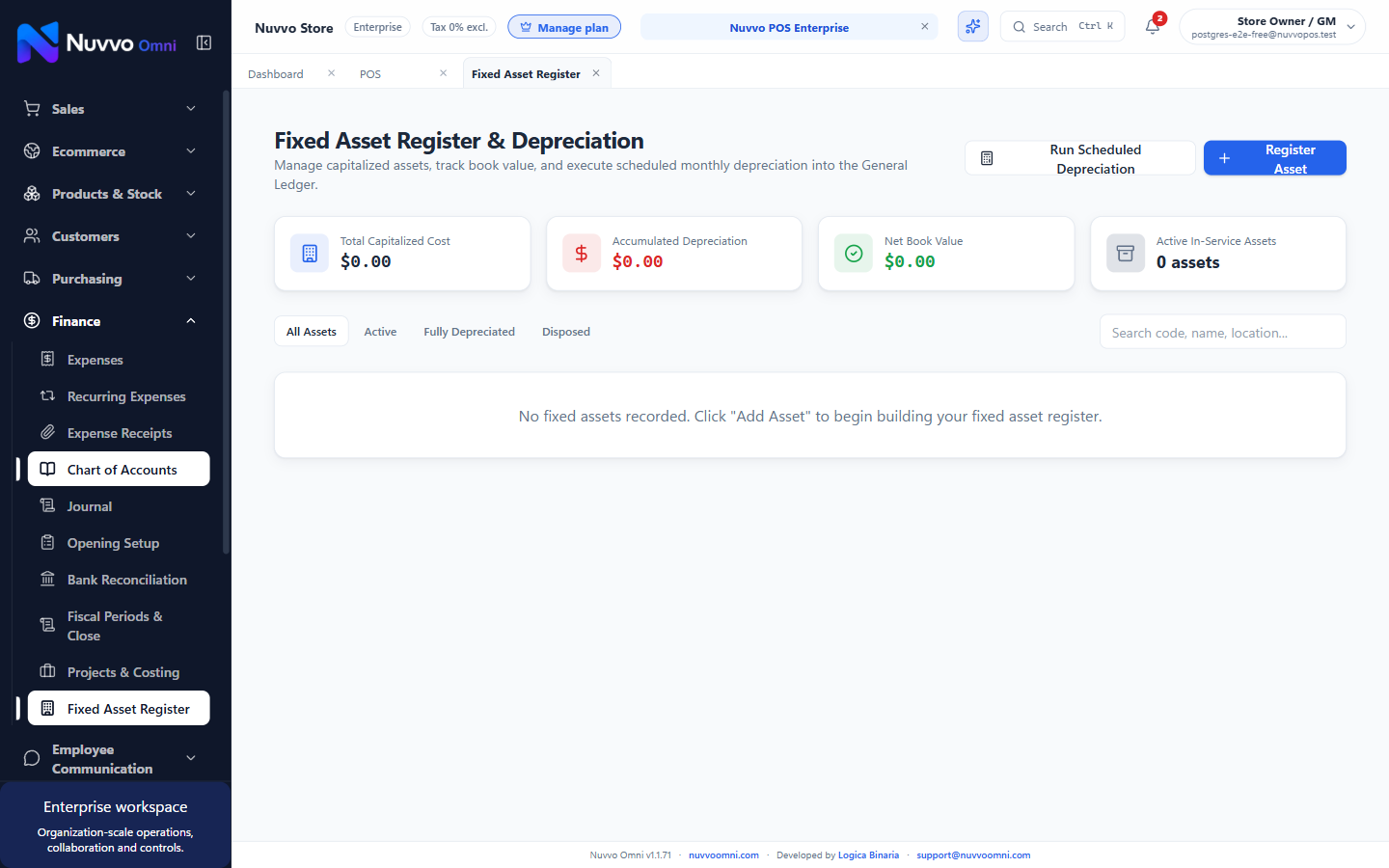Open notifications bell with badge
Image resolution: width=1389 pixels, height=868 pixels.
click(1154, 26)
